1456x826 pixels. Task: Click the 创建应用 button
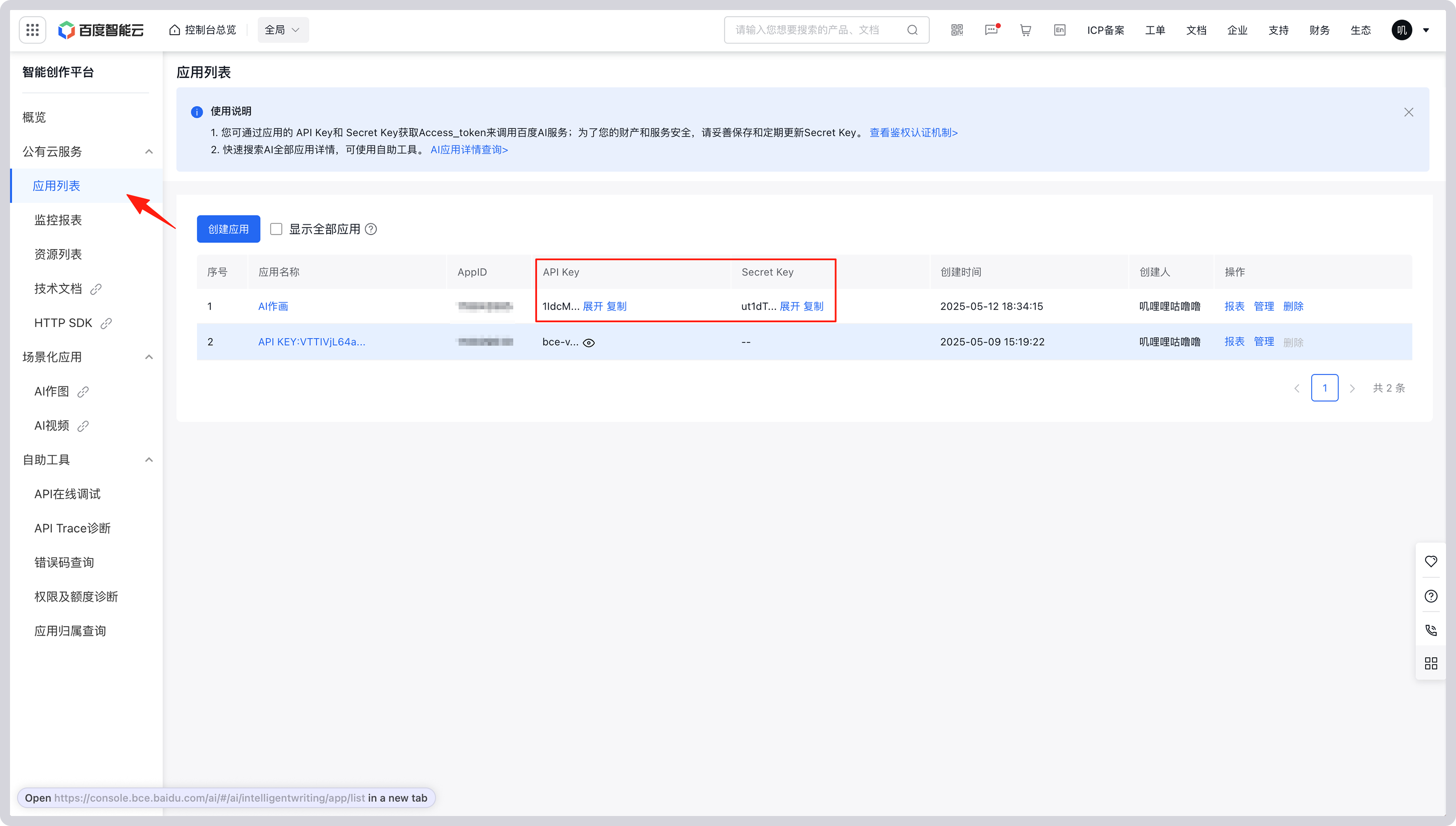coord(228,229)
